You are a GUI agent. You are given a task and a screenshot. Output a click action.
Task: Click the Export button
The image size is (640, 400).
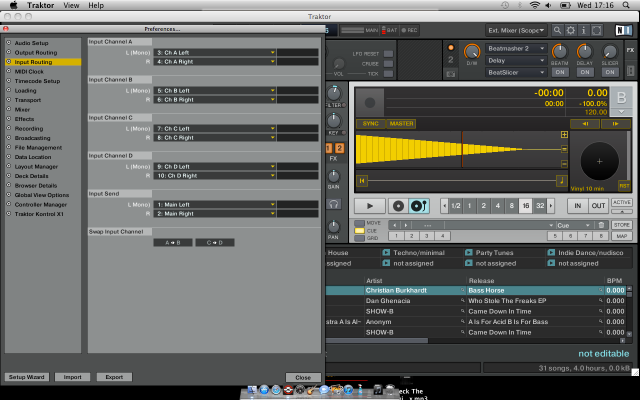[114, 377]
